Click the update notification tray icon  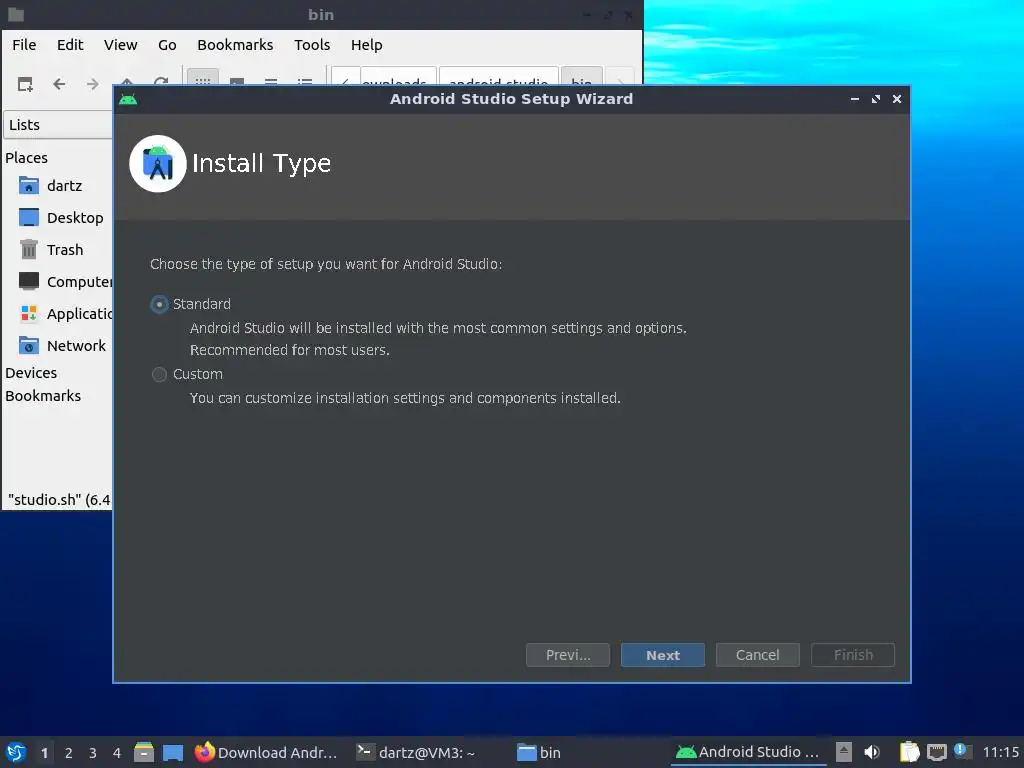[x=962, y=751]
